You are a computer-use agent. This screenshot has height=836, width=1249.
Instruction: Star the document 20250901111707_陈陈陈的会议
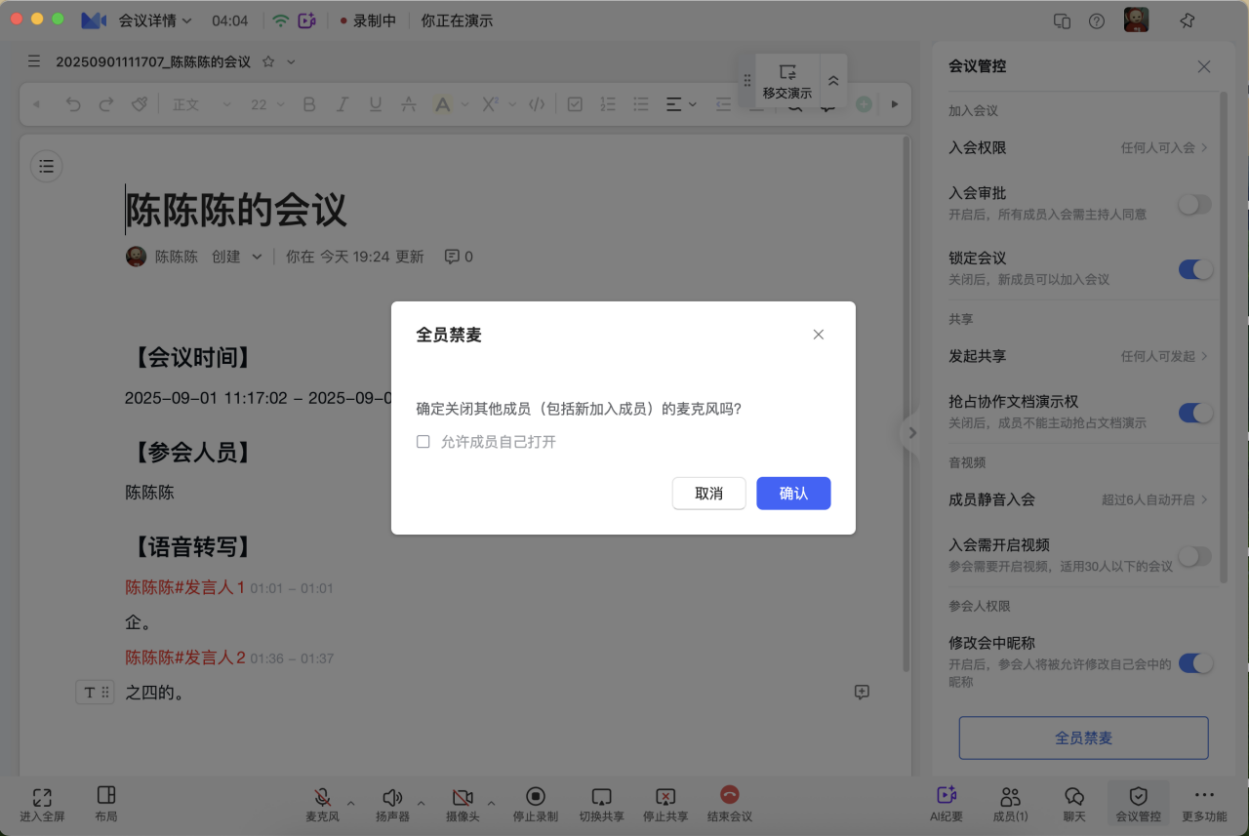click(x=268, y=62)
